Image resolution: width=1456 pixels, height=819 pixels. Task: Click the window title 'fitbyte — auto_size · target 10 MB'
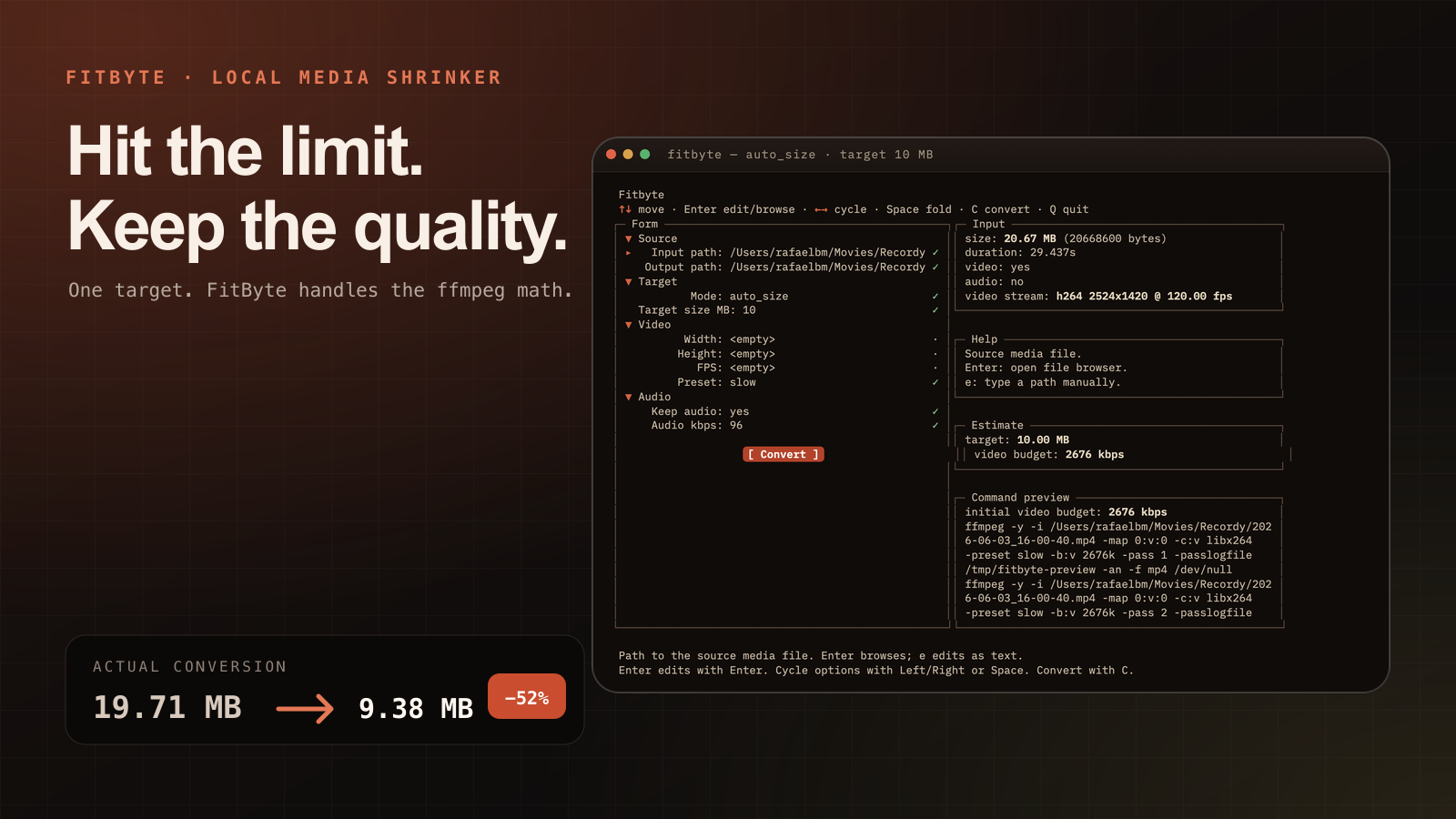800,155
